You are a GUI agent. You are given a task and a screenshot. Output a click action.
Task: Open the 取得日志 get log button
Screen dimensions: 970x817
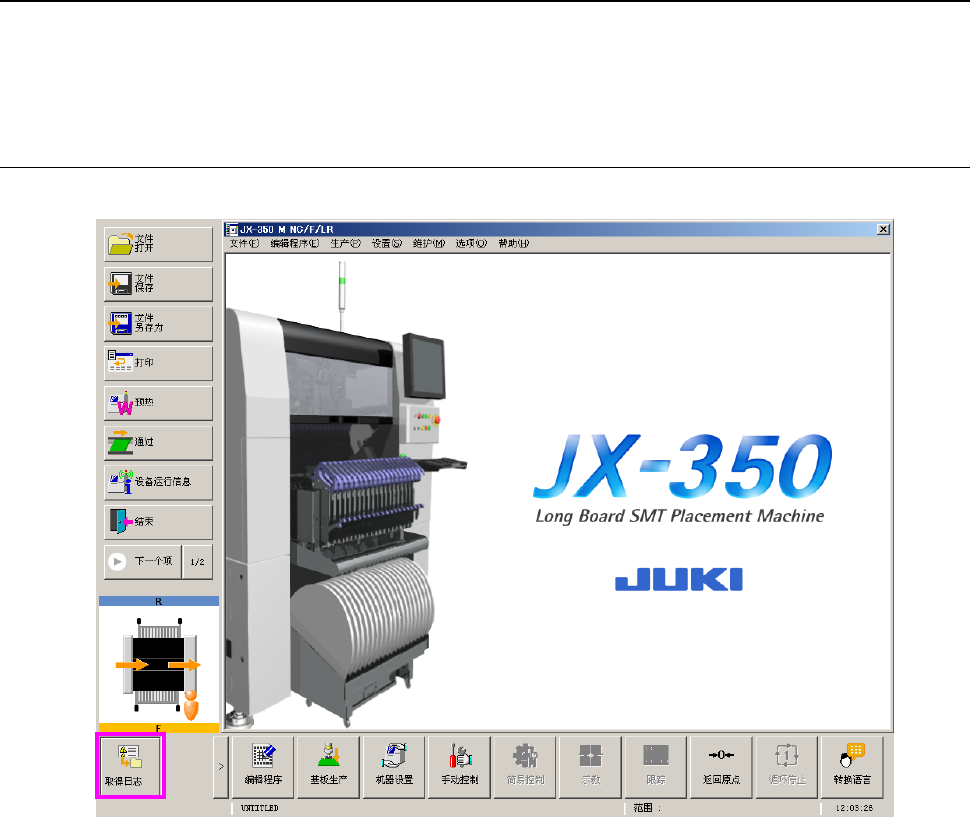[131, 766]
